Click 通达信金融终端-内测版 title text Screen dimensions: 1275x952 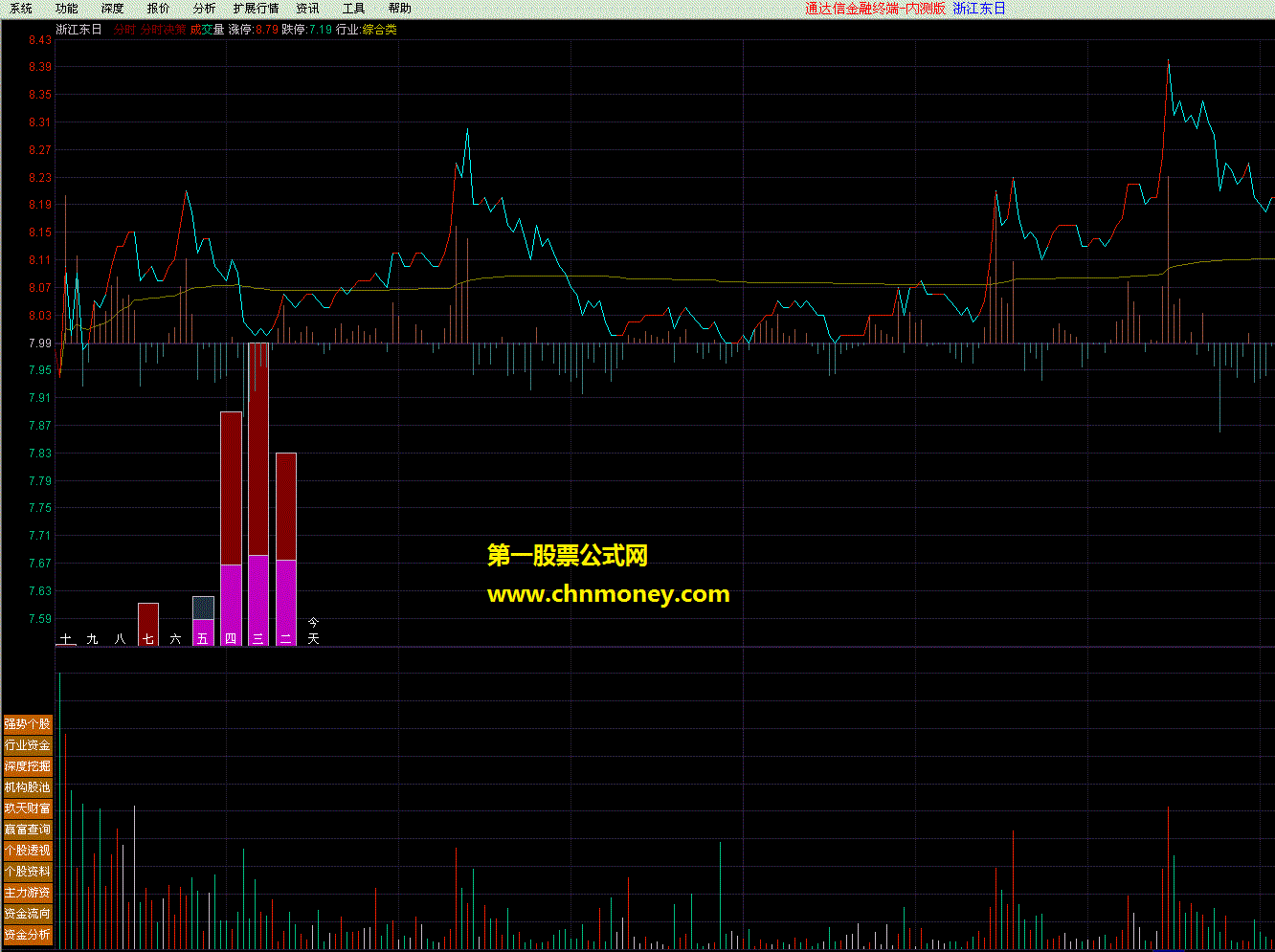[875, 9]
